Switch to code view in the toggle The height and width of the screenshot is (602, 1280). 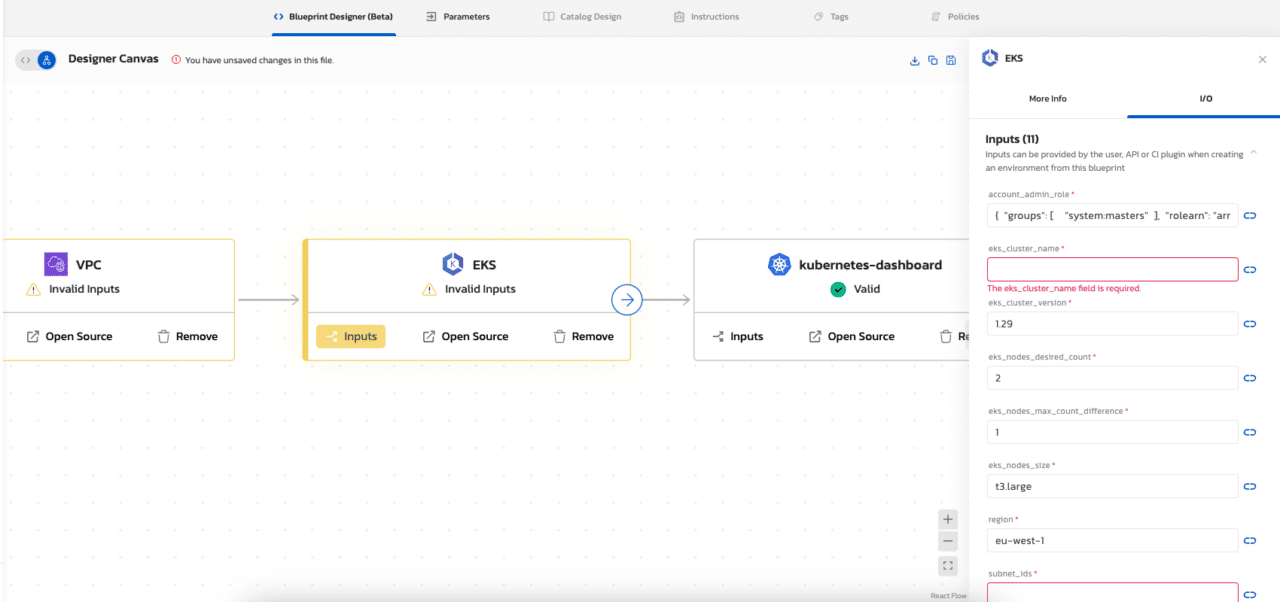tap(26, 60)
